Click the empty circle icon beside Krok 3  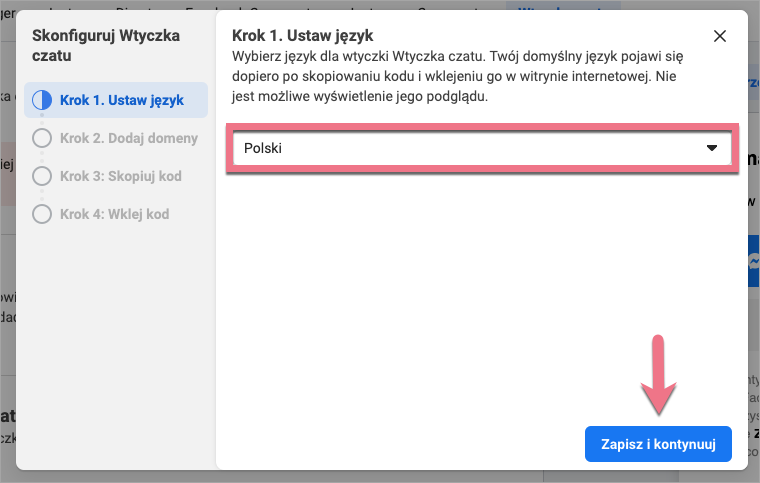coord(42,176)
